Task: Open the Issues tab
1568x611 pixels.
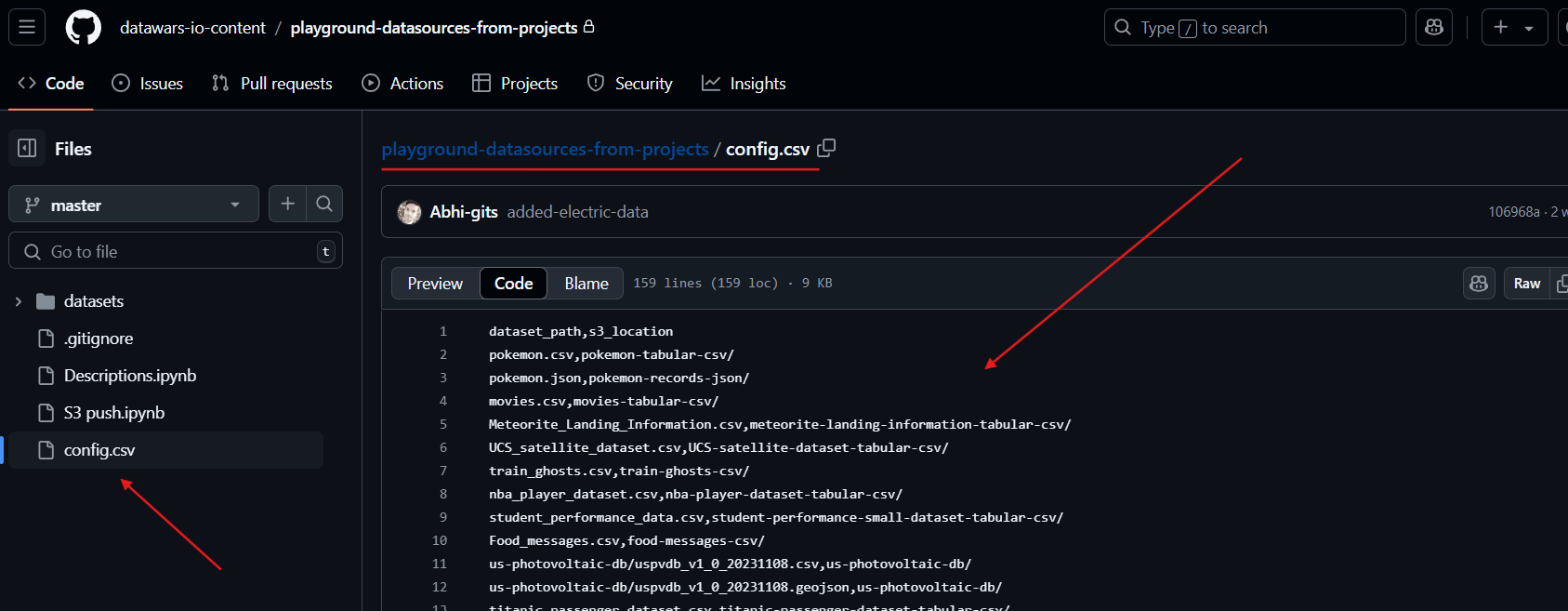Action: [148, 84]
